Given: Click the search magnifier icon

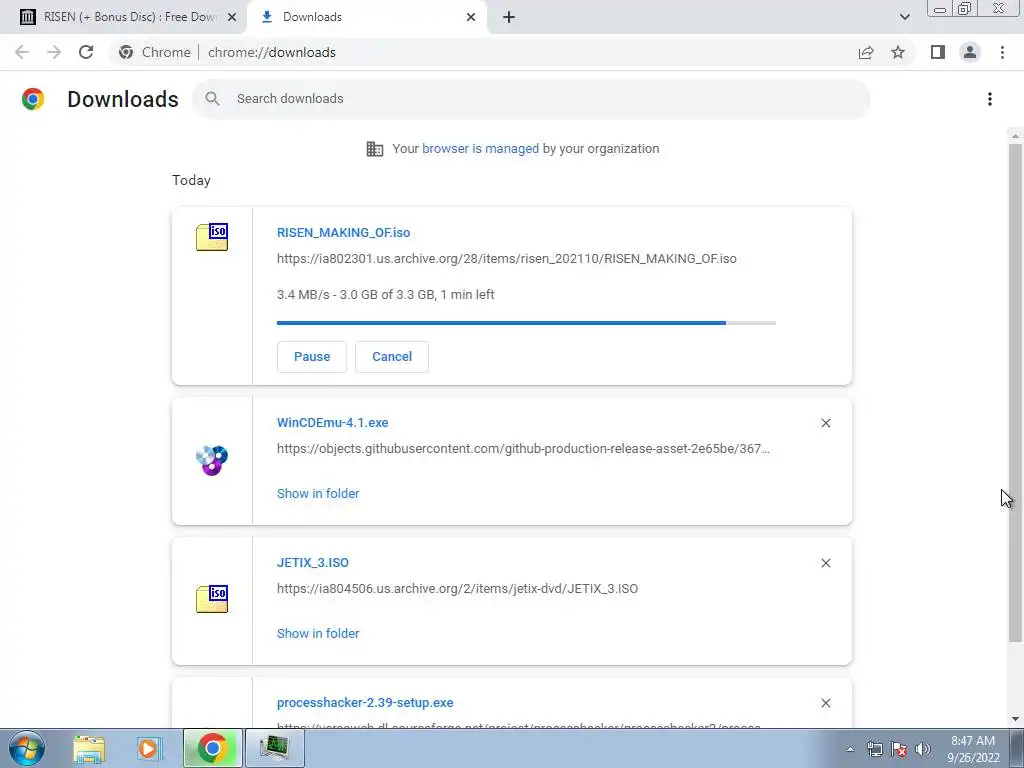Looking at the screenshot, I should [212, 99].
